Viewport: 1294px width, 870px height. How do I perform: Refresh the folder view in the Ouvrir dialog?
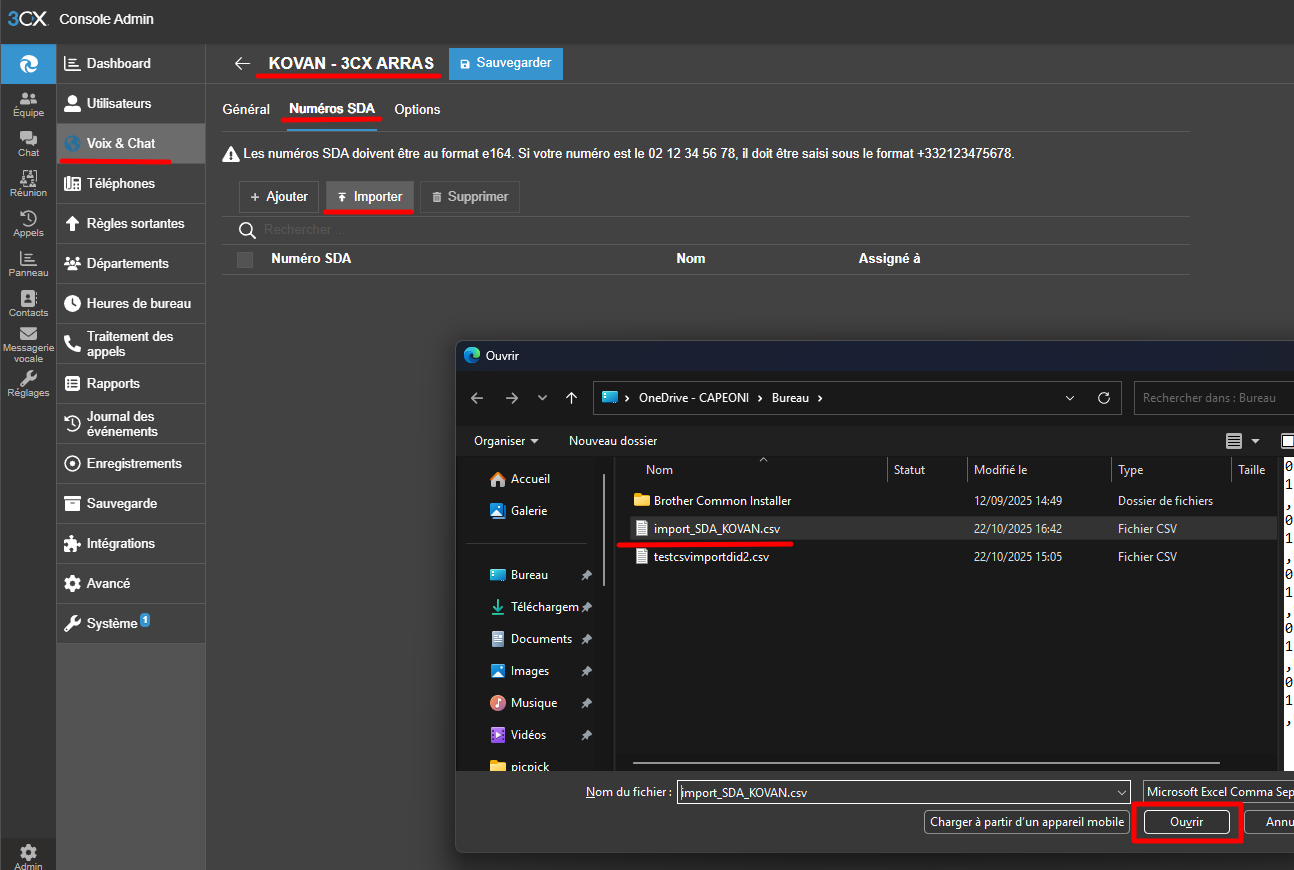coord(1104,397)
